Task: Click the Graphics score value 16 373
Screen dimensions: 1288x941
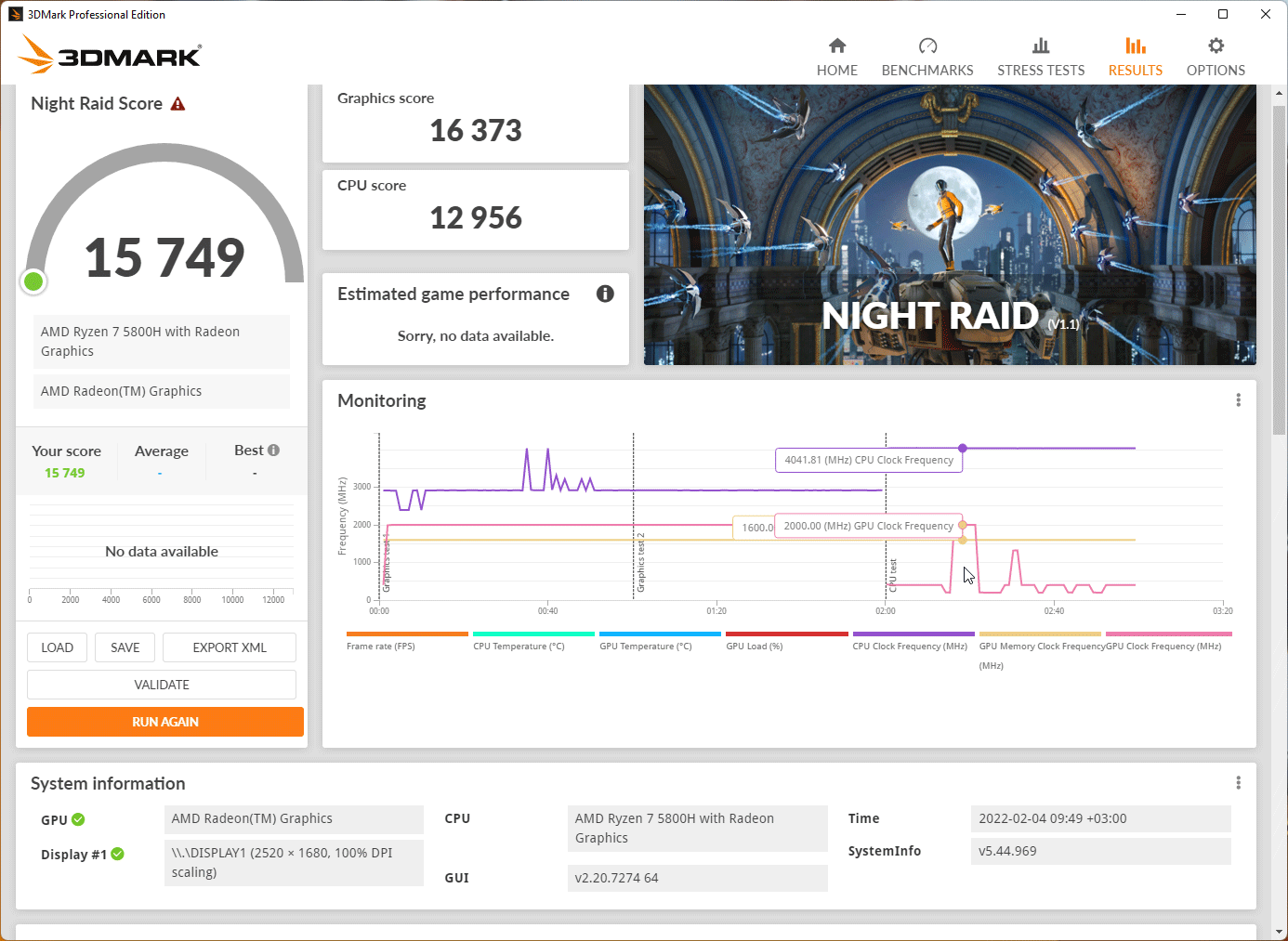Action: tap(476, 131)
